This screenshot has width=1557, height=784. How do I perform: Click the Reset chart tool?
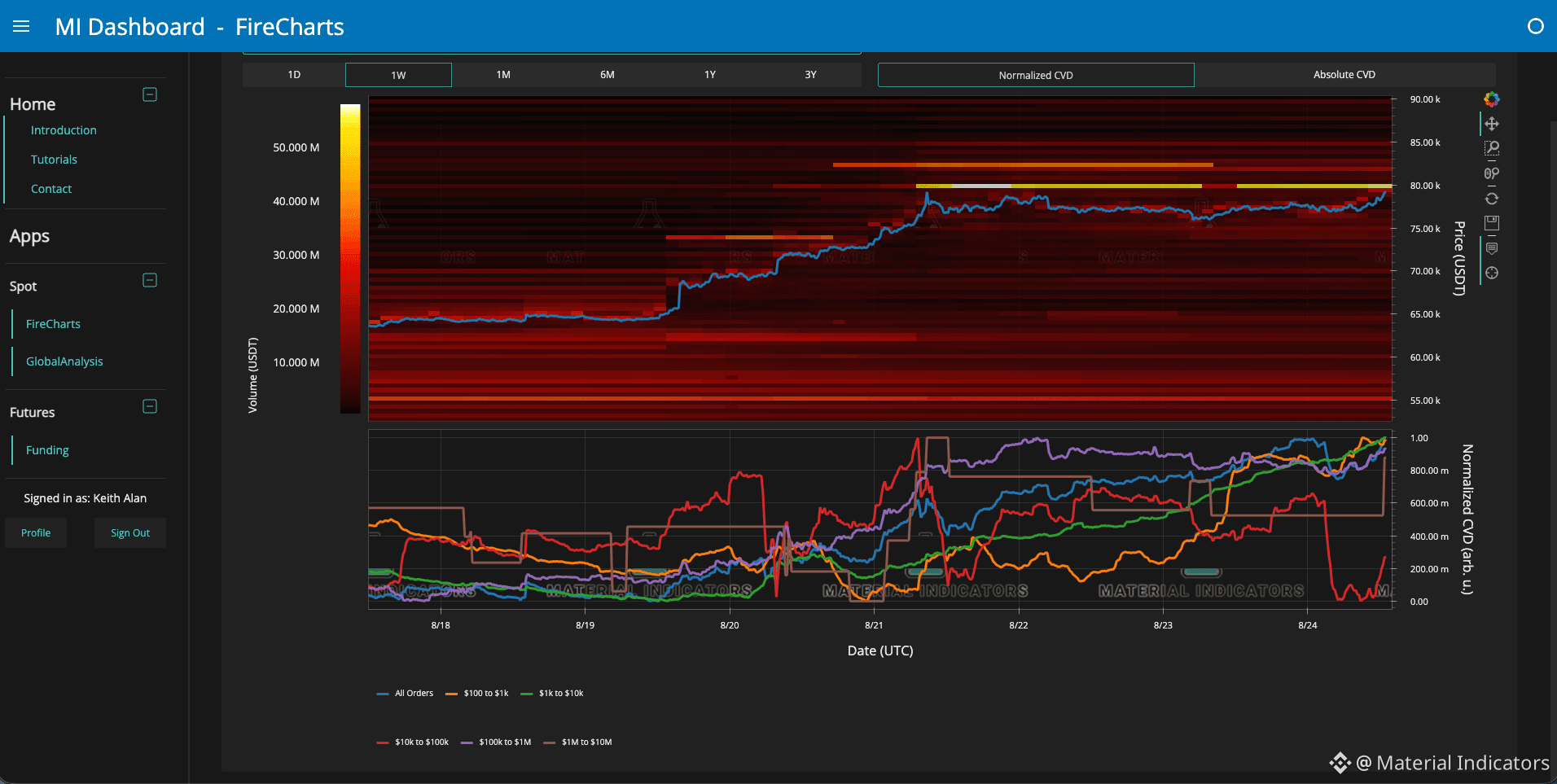1491,199
